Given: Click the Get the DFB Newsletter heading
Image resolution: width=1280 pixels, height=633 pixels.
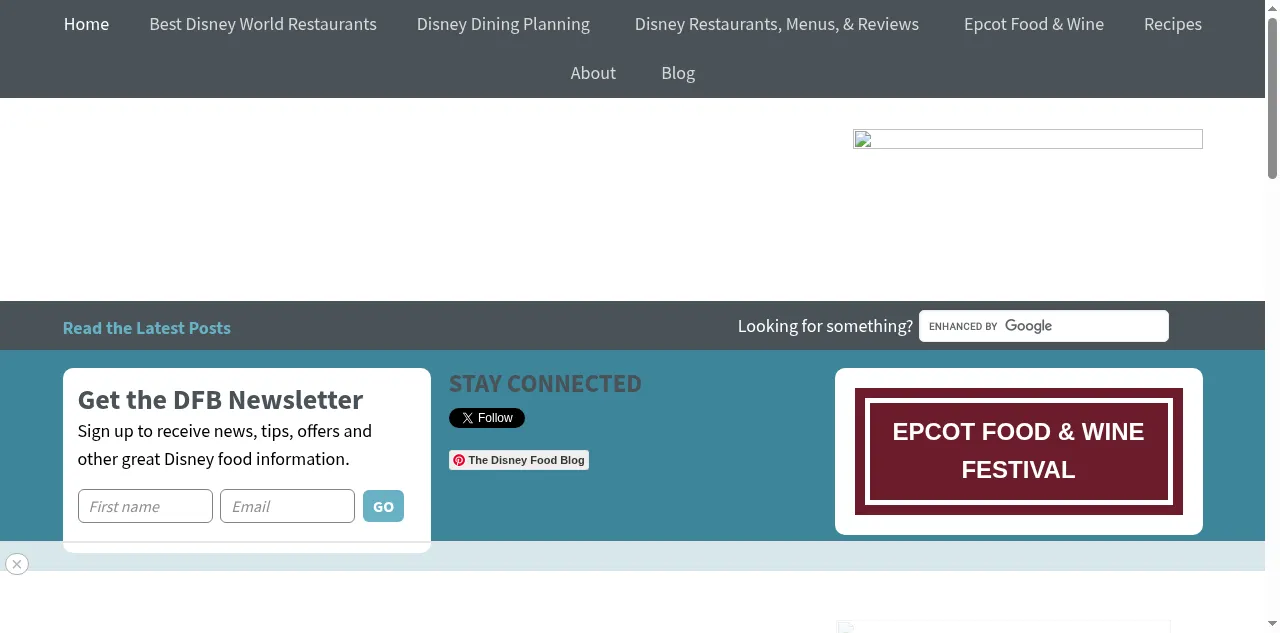Looking at the screenshot, I should click(x=220, y=400).
